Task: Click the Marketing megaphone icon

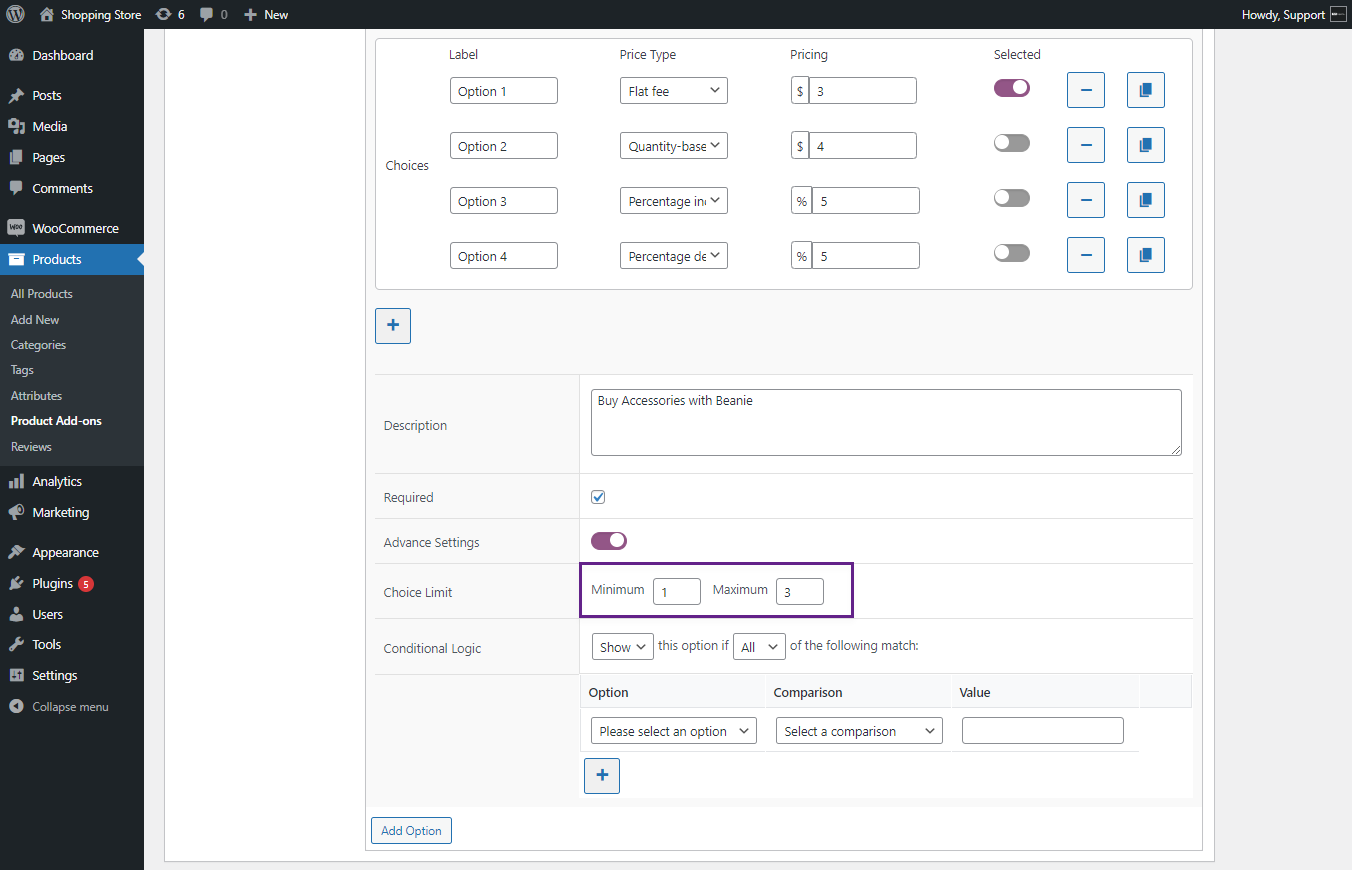Action: (x=16, y=512)
